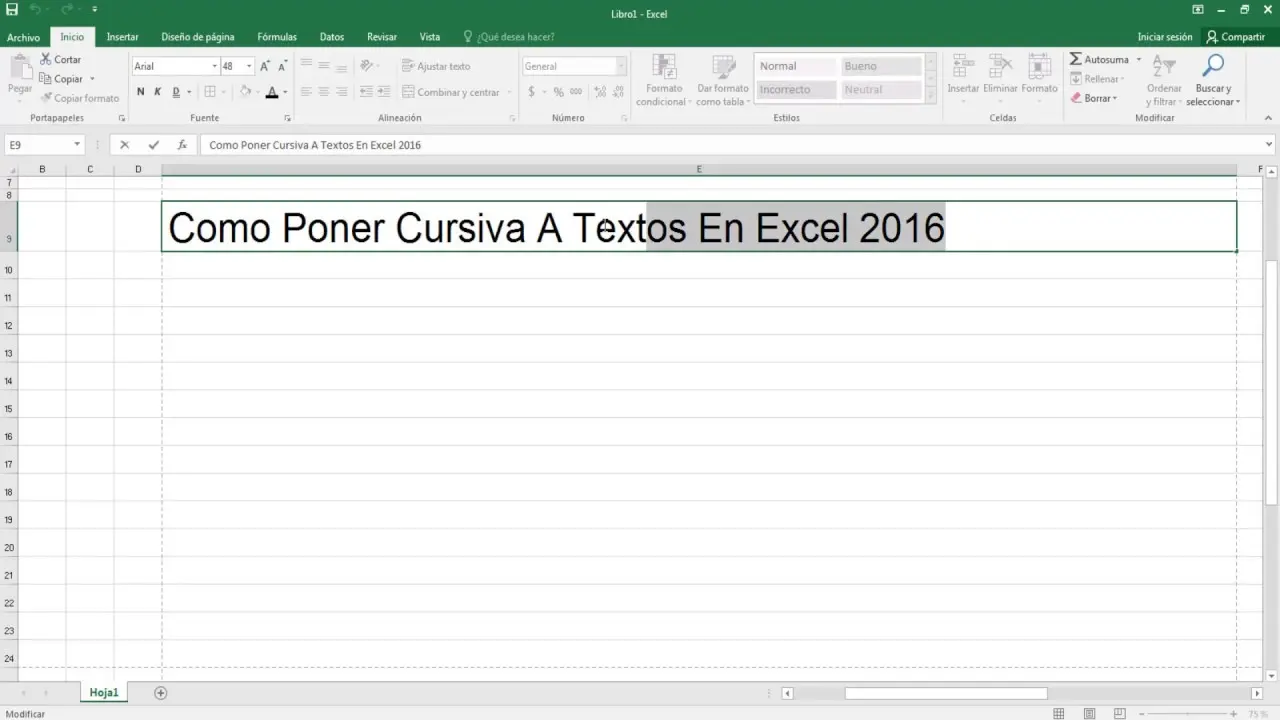Decrease decimal places in Número group

[x=617, y=91]
